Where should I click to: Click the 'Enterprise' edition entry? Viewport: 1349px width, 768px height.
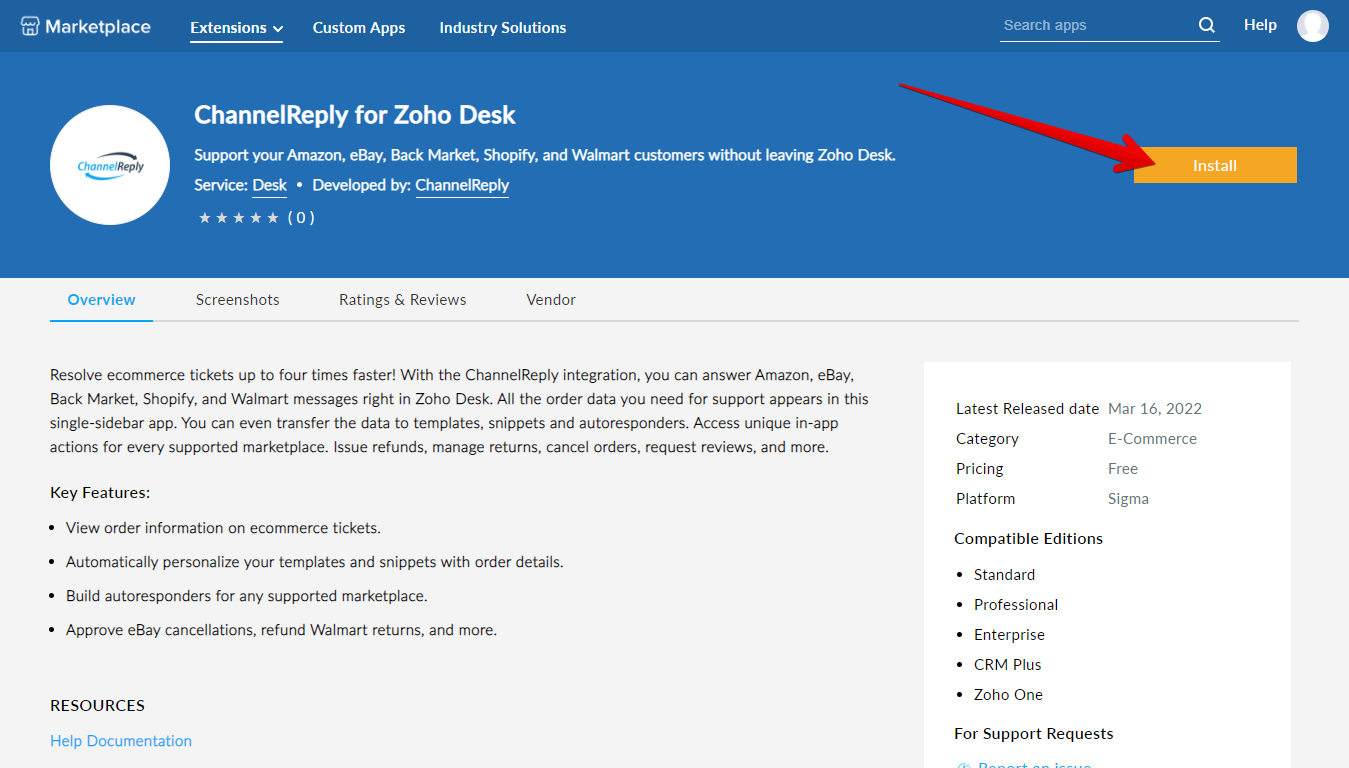point(1010,635)
